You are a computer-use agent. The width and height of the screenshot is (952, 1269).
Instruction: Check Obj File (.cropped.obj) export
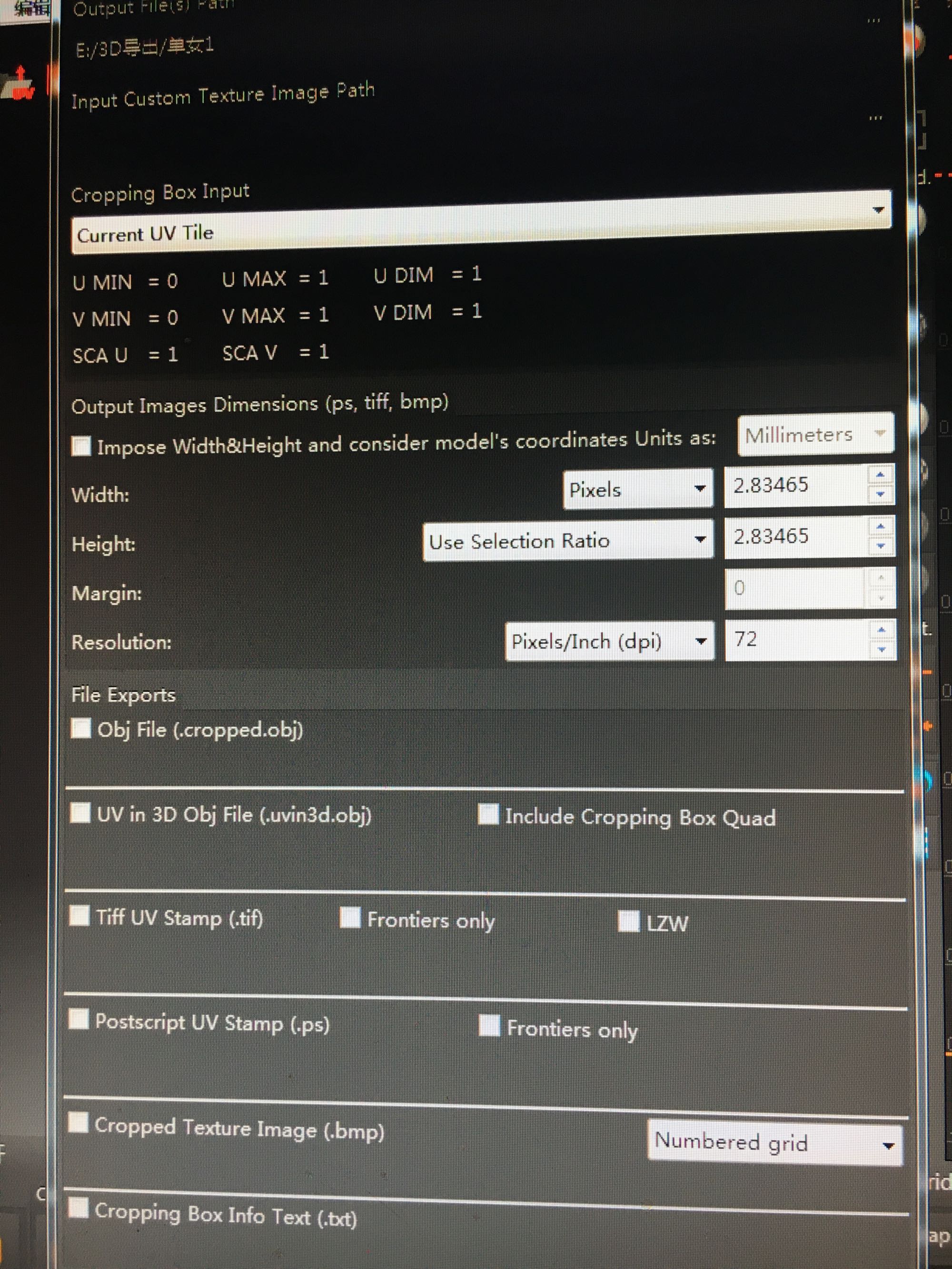pyautogui.click(x=81, y=729)
